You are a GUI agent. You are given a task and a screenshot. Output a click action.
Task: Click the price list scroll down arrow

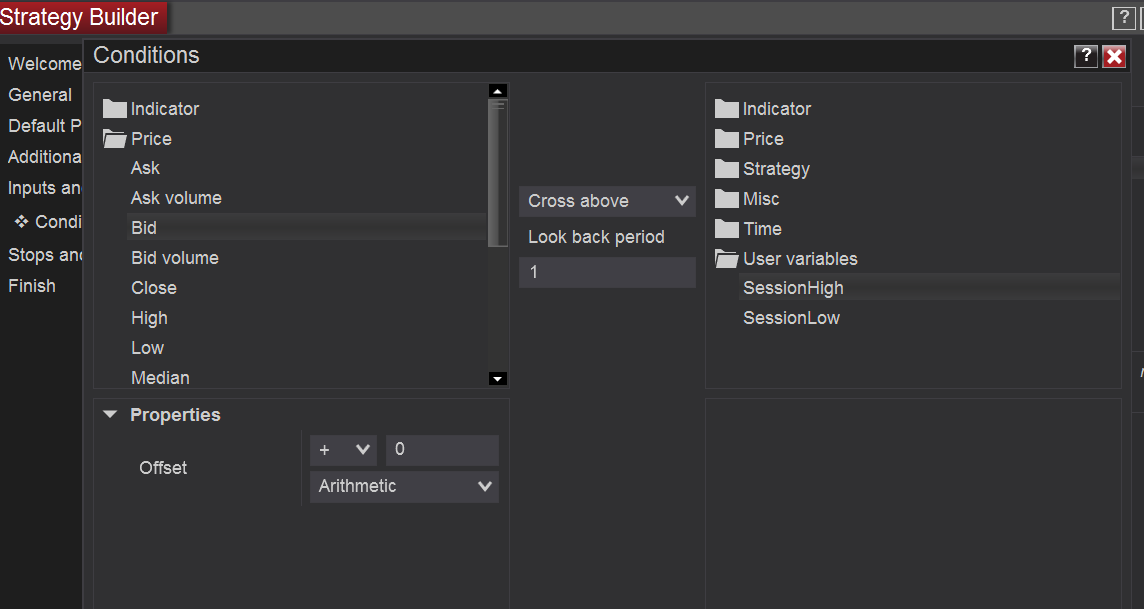click(x=498, y=378)
